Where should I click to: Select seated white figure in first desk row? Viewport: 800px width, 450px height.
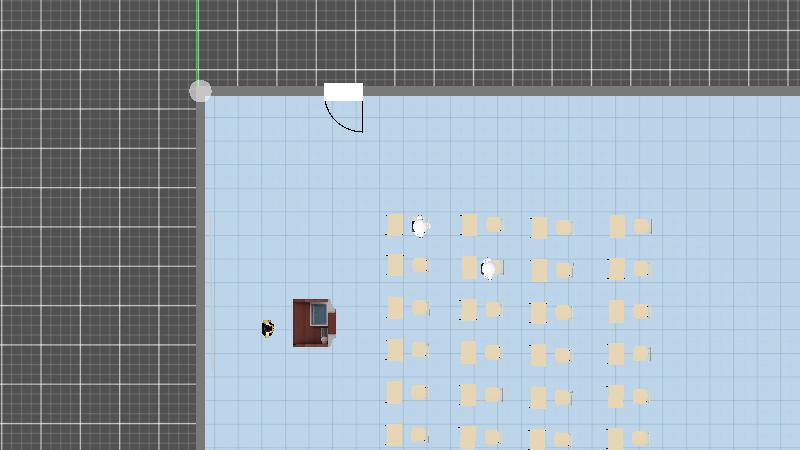(420, 227)
